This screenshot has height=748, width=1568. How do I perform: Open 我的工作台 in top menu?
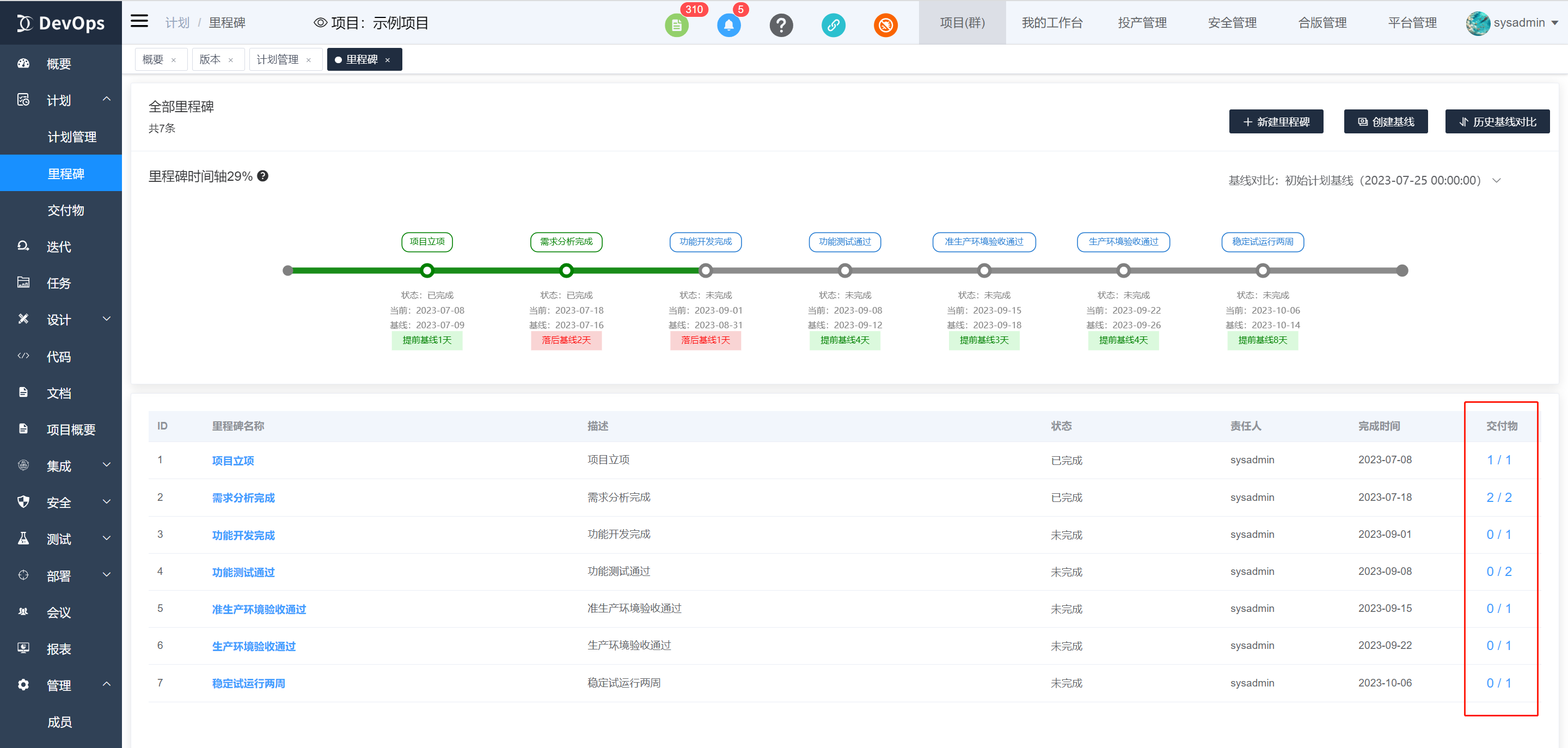(1052, 23)
